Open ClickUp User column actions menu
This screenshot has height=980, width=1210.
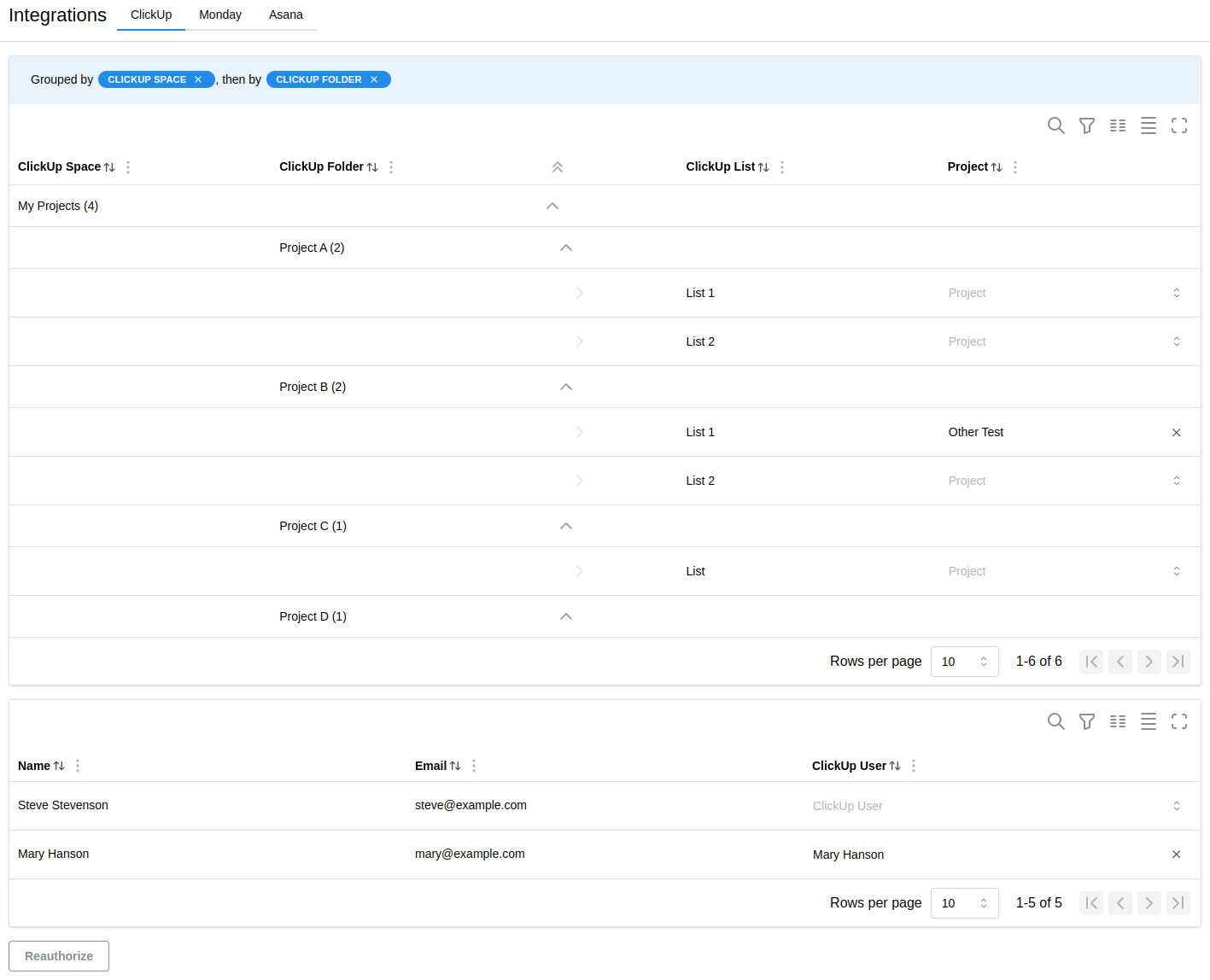pos(914,766)
